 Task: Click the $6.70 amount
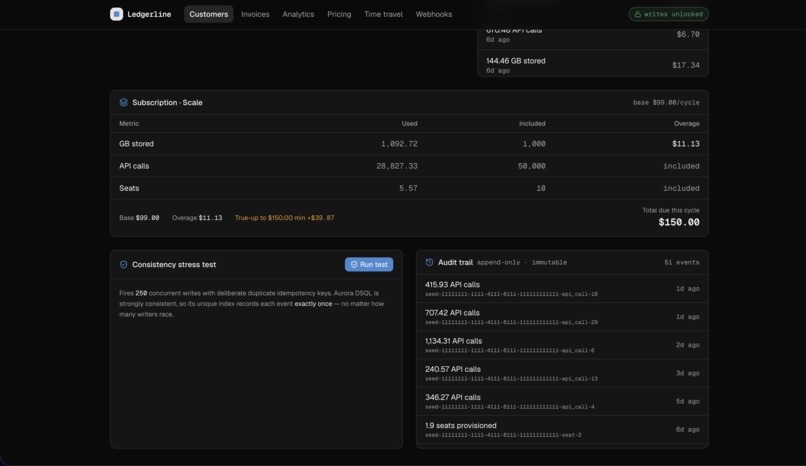click(x=688, y=34)
